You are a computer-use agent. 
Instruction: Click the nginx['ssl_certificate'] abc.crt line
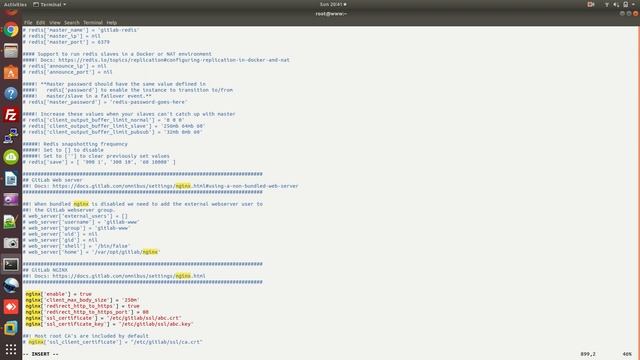click(x=103, y=318)
